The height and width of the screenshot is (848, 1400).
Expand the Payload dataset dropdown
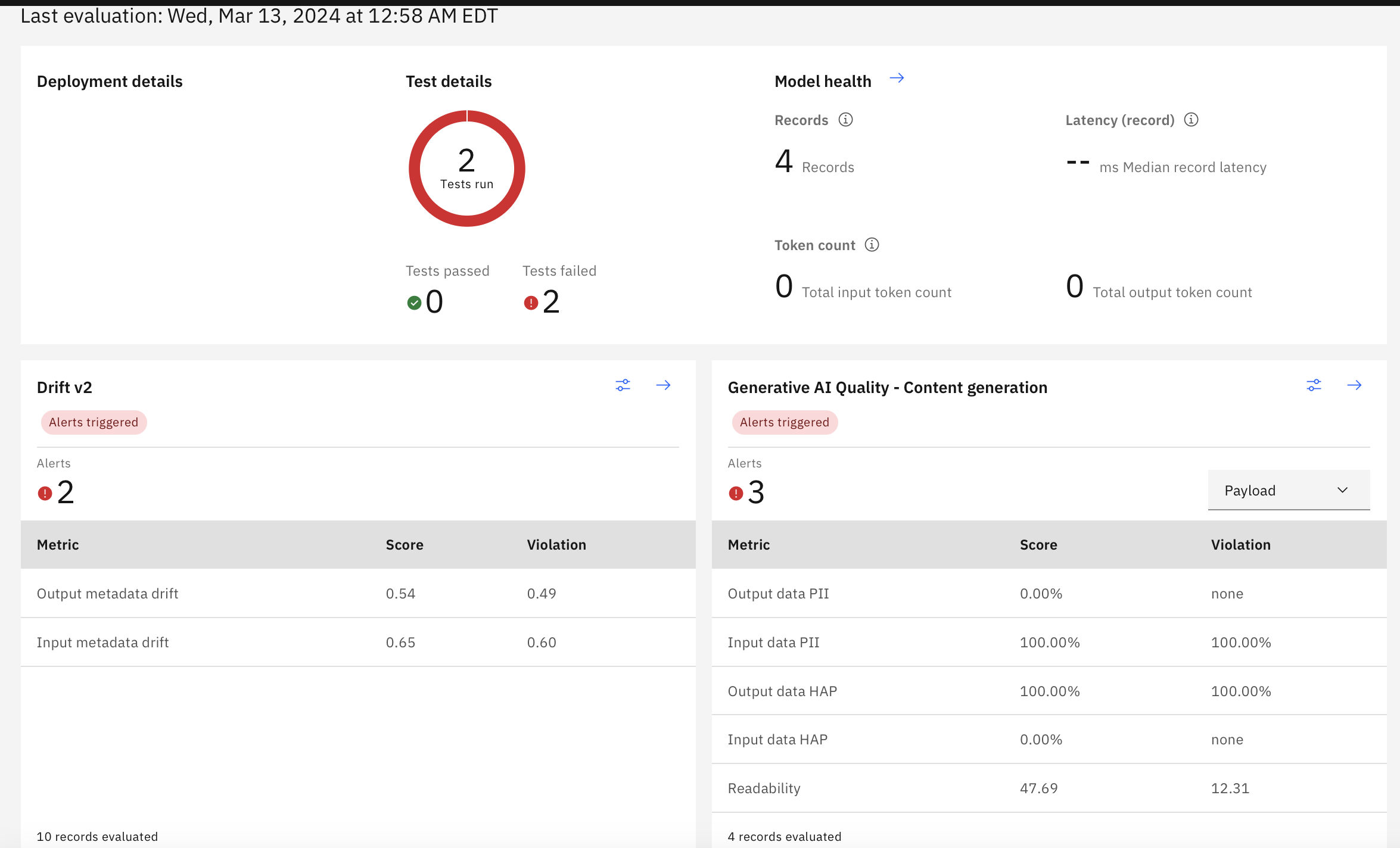point(1289,490)
